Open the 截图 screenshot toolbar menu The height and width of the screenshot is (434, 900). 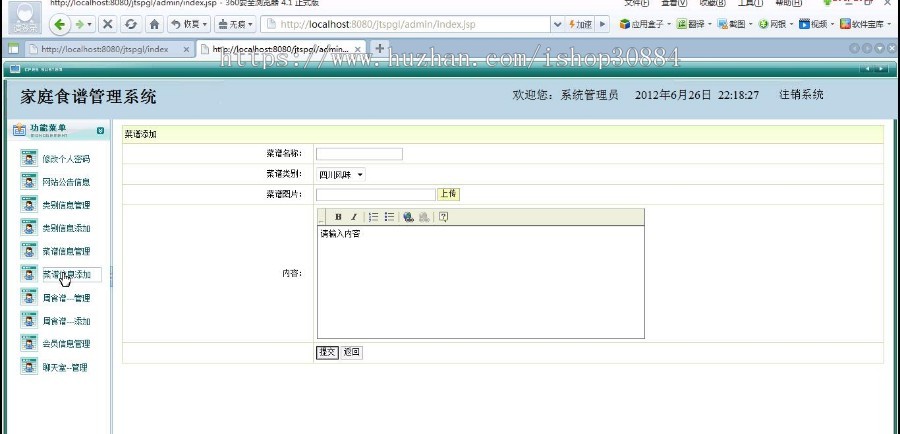(735, 24)
